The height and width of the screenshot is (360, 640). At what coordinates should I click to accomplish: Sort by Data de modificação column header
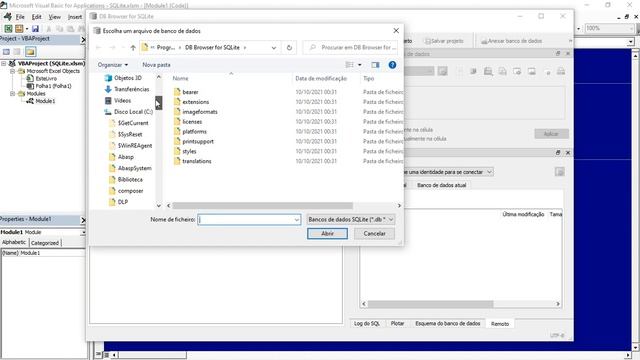point(321,78)
